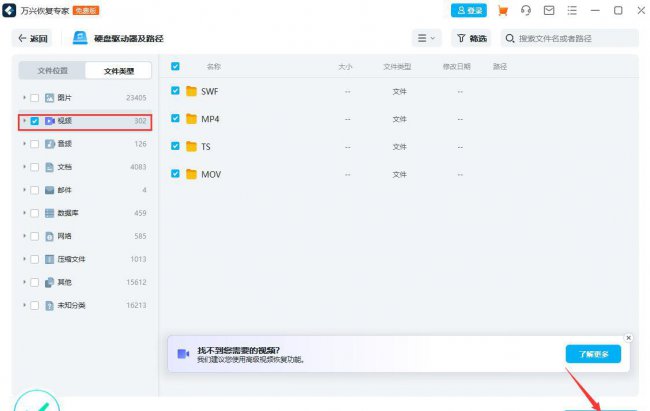The width and height of the screenshot is (650, 411).
Task: Sort by the 修改日期 column header
Action: 456,66
